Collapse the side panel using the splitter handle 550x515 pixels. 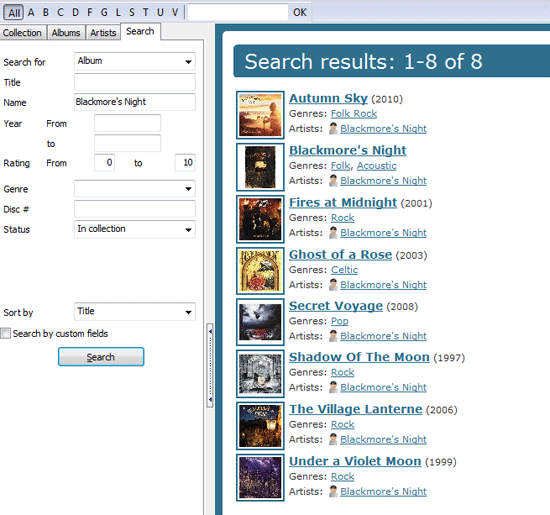[210, 365]
